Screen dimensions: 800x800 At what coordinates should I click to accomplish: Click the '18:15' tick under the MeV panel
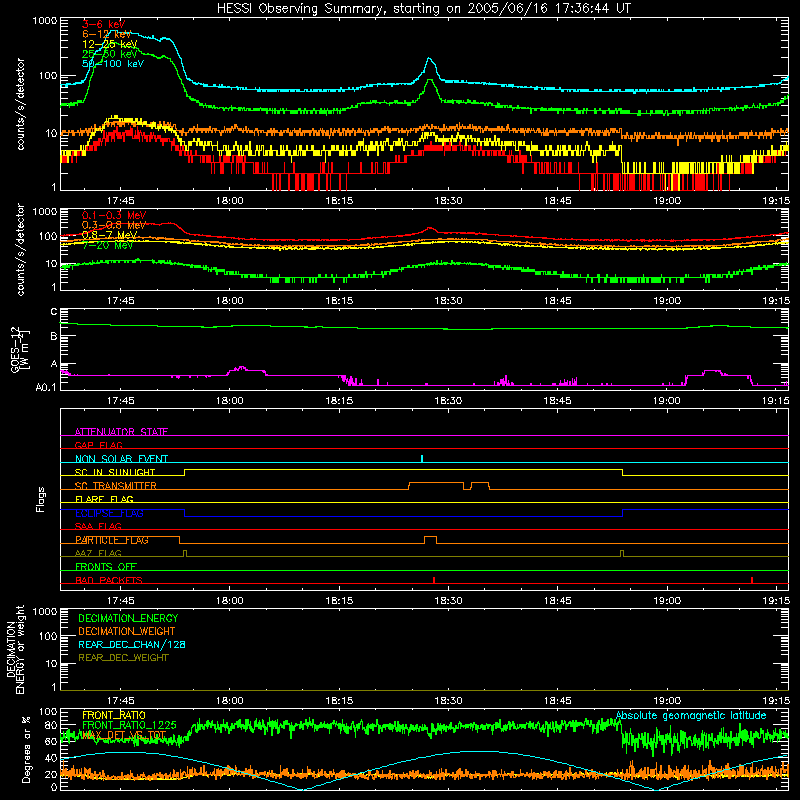(x=339, y=301)
